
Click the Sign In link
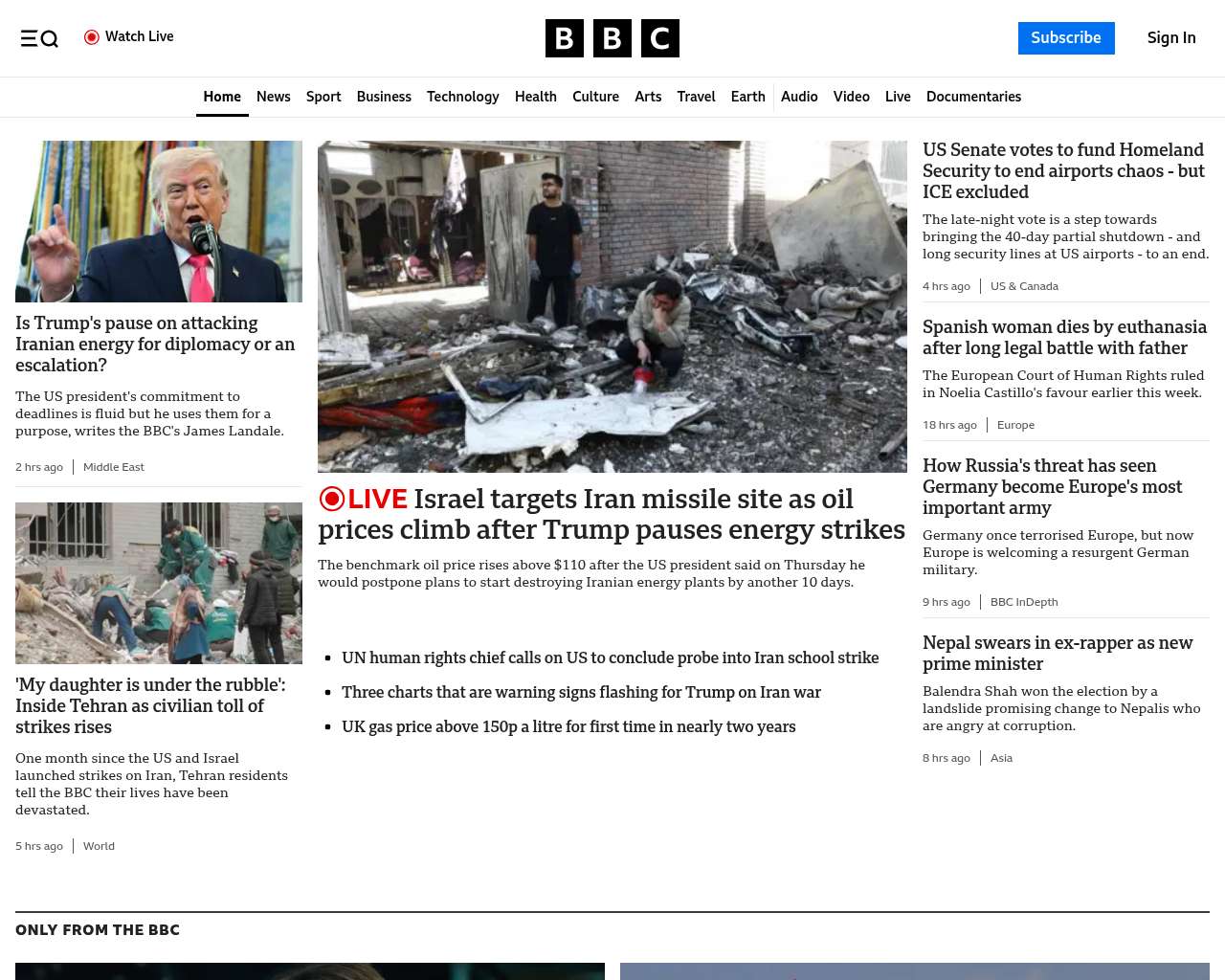point(1170,38)
